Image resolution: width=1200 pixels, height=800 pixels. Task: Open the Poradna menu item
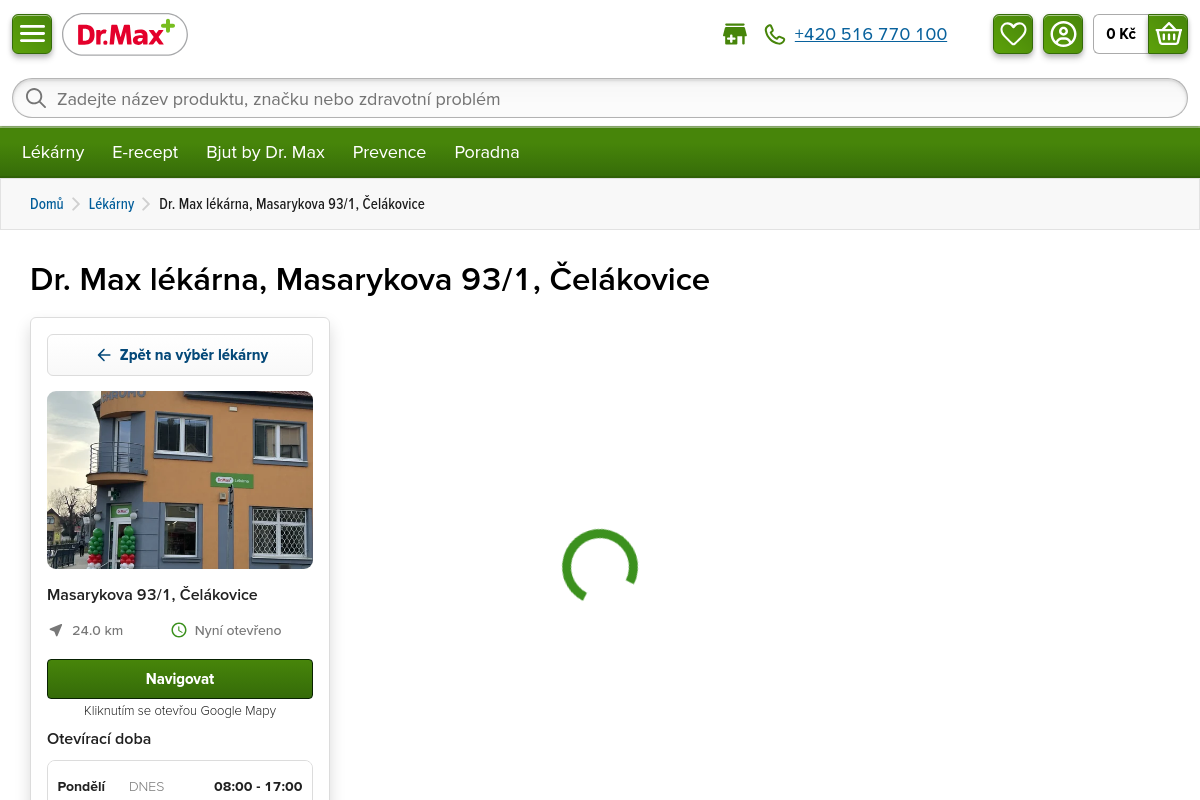[487, 152]
